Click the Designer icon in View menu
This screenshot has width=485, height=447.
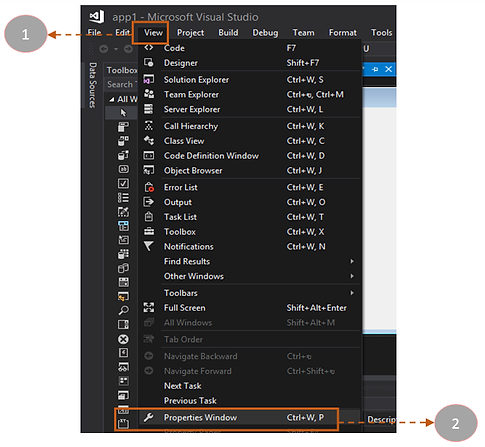(x=149, y=62)
